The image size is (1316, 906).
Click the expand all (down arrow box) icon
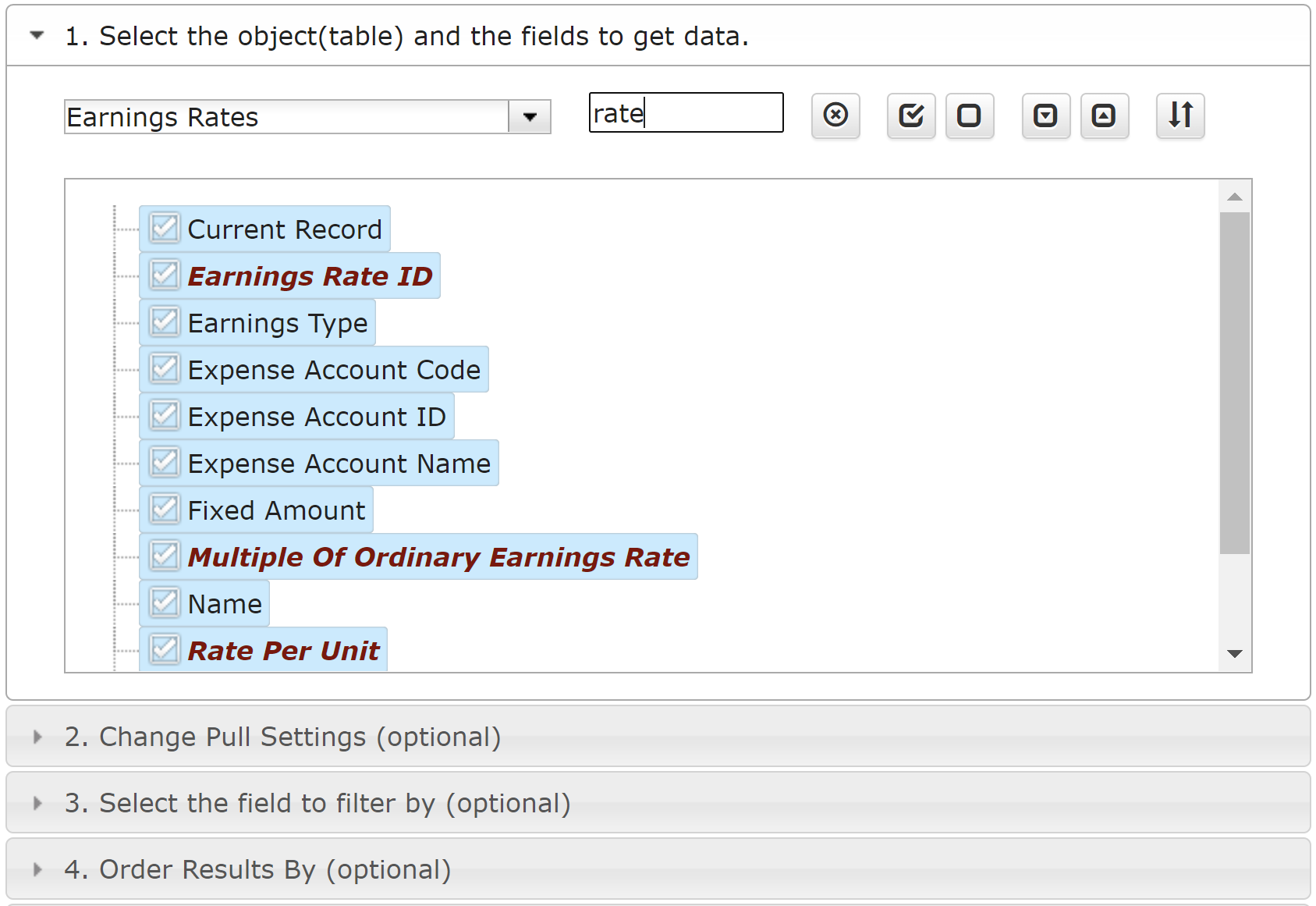point(1046,115)
